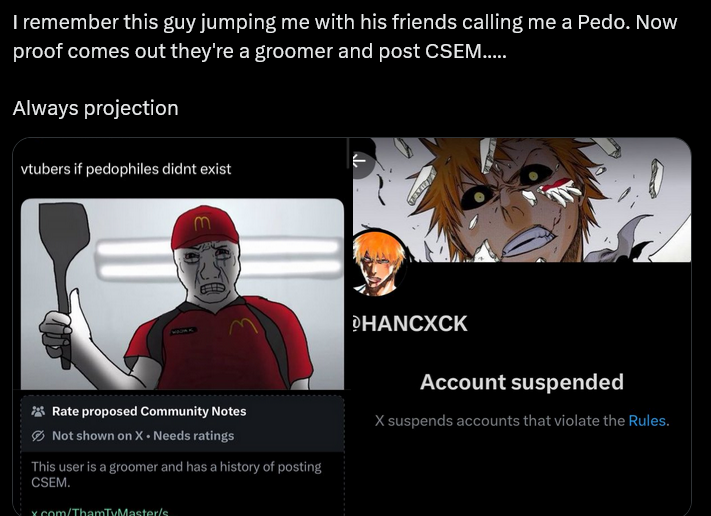Click the anime banner header image

click(522, 200)
